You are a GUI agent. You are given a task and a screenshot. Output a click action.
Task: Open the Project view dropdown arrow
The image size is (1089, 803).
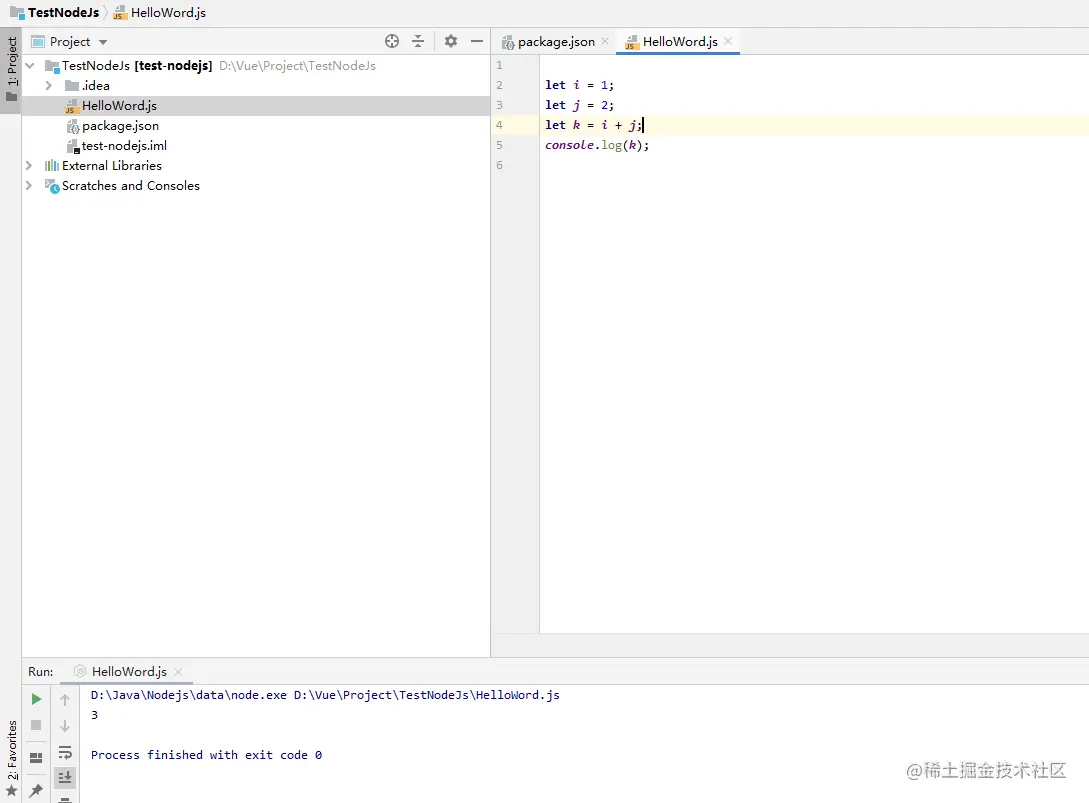click(103, 42)
